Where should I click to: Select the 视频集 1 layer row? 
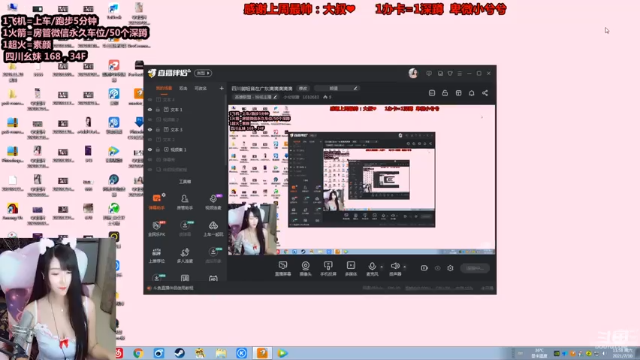185,150
